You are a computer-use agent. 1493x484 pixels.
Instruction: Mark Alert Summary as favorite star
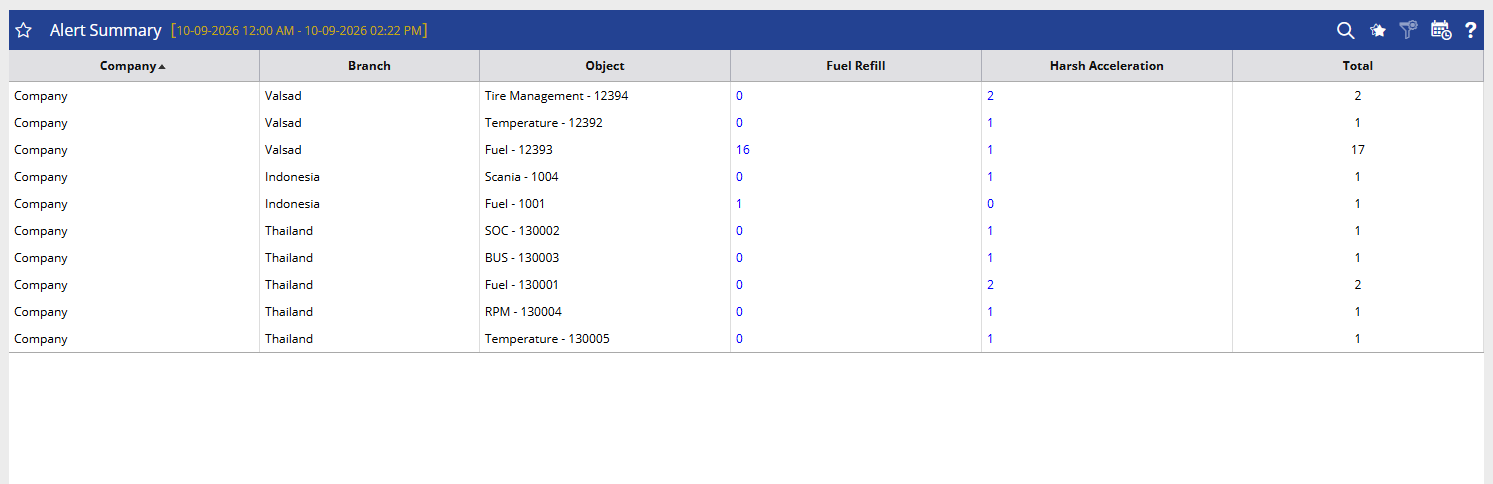click(24, 30)
